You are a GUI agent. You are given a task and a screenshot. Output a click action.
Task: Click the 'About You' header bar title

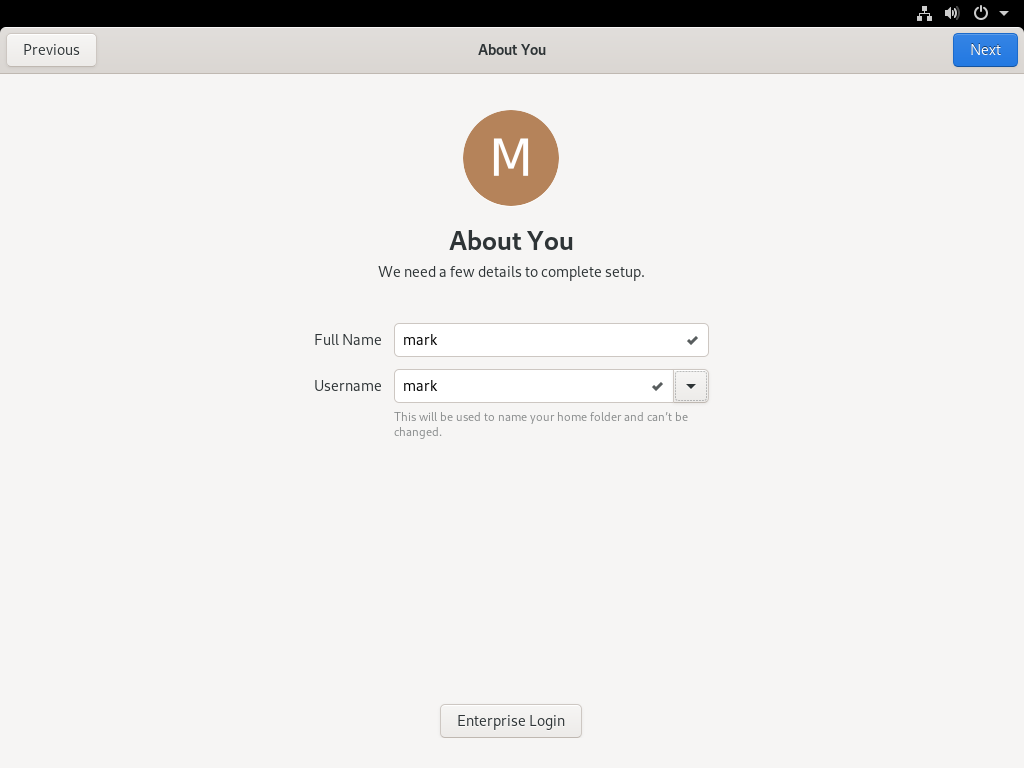coord(512,50)
